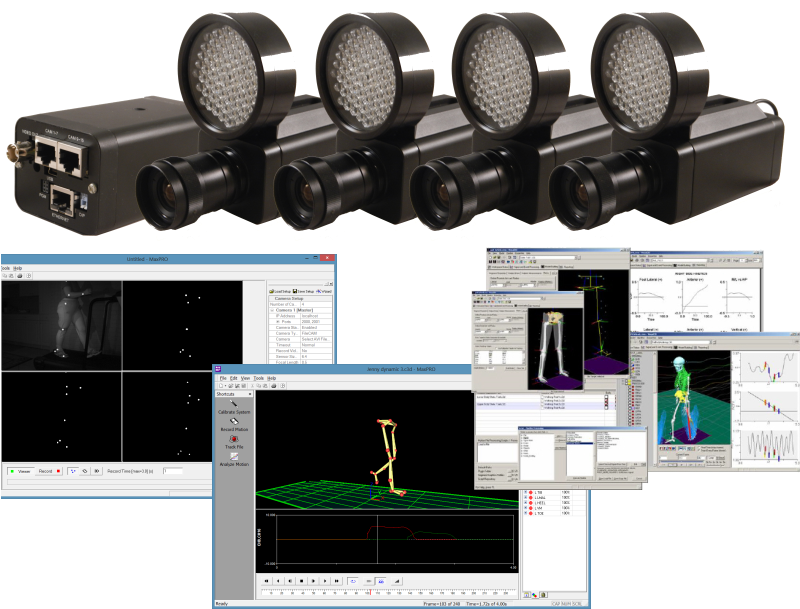Open Model Building tab in skeleton animation window
The image size is (800, 609).
coord(684,347)
